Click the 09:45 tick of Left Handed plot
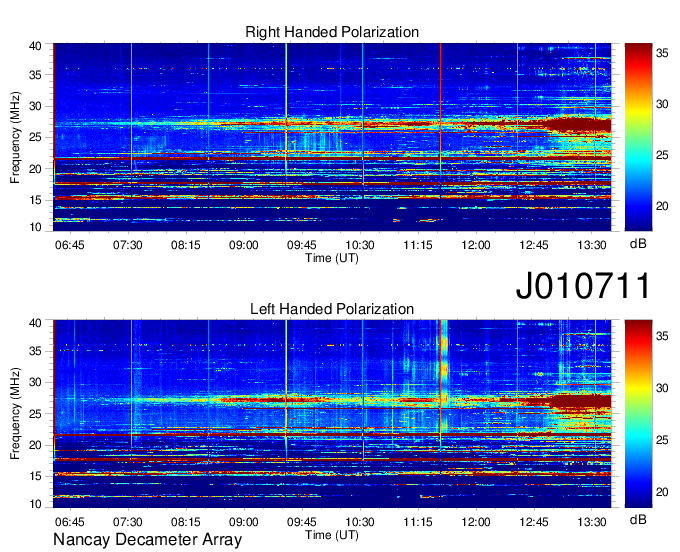Screen dimensions: 680x552 pyautogui.click(x=302, y=522)
